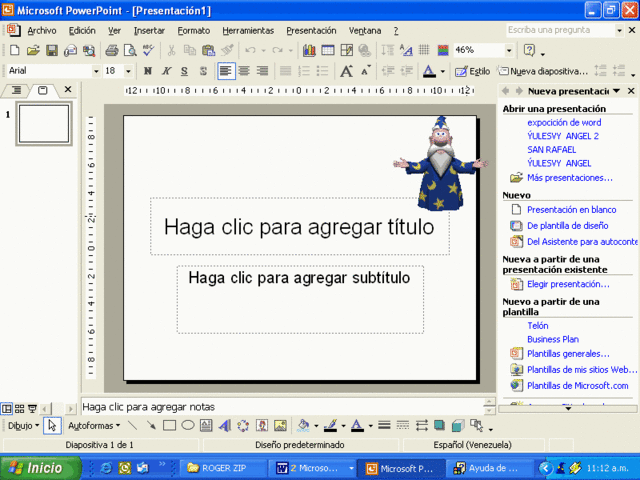This screenshot has width=640, height=480.
Task: Toggle Center alignment for text
Action: tap(244, 71)
